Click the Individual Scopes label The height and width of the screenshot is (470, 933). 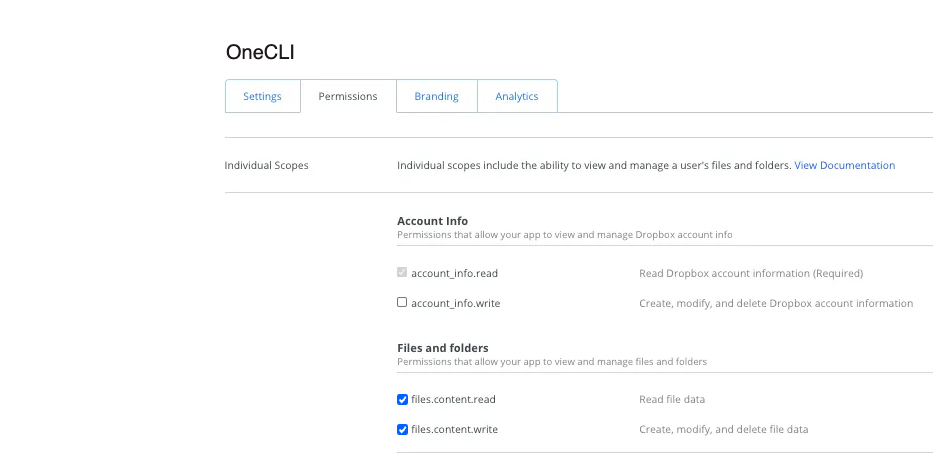tap(267, 165)
